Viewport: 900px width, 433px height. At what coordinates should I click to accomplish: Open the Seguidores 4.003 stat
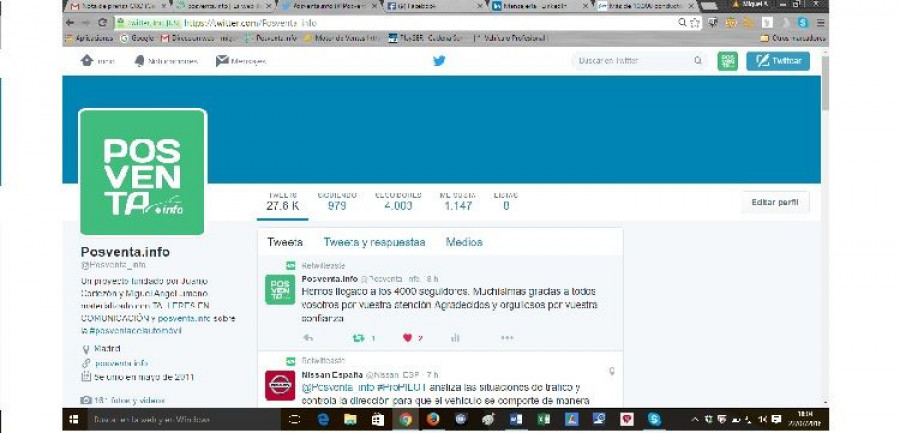(x=398, y=201)
